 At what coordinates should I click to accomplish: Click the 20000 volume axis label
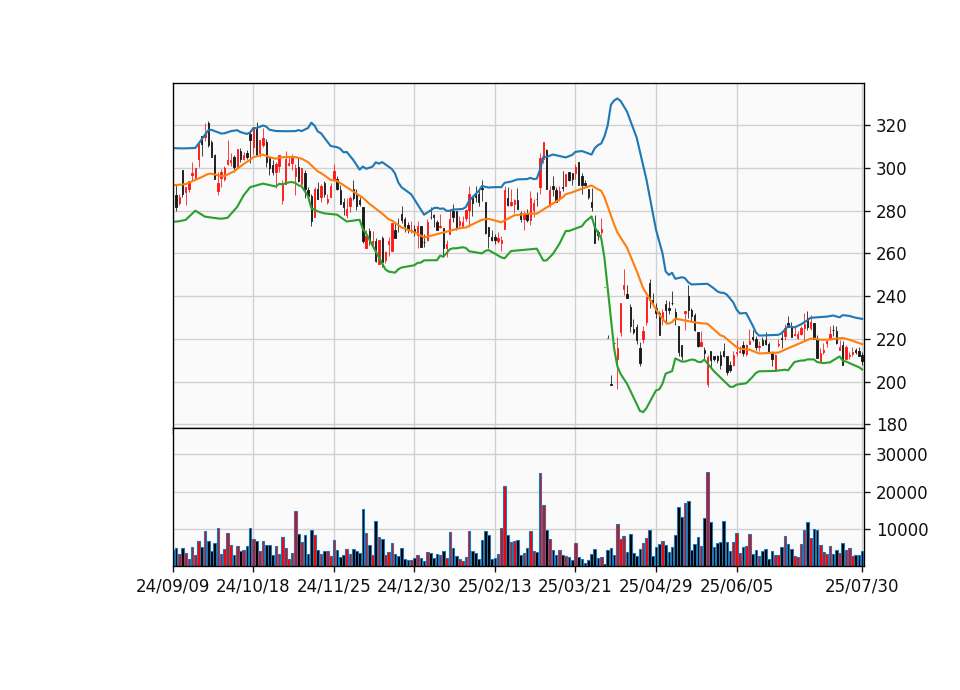coord(901,493)
